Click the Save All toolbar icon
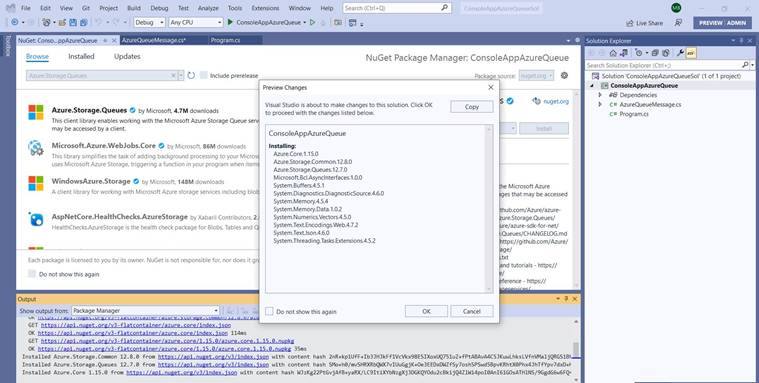This screenshot has width=759, height=383. tap(83, 23)
